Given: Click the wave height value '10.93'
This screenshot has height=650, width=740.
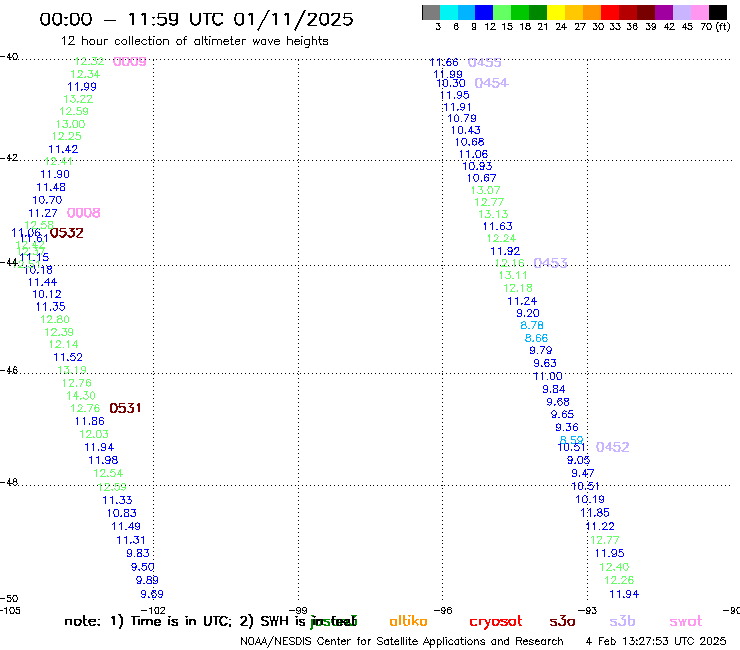Looking at the screenshot, I should pyautogui.click(x=477, y=166).
